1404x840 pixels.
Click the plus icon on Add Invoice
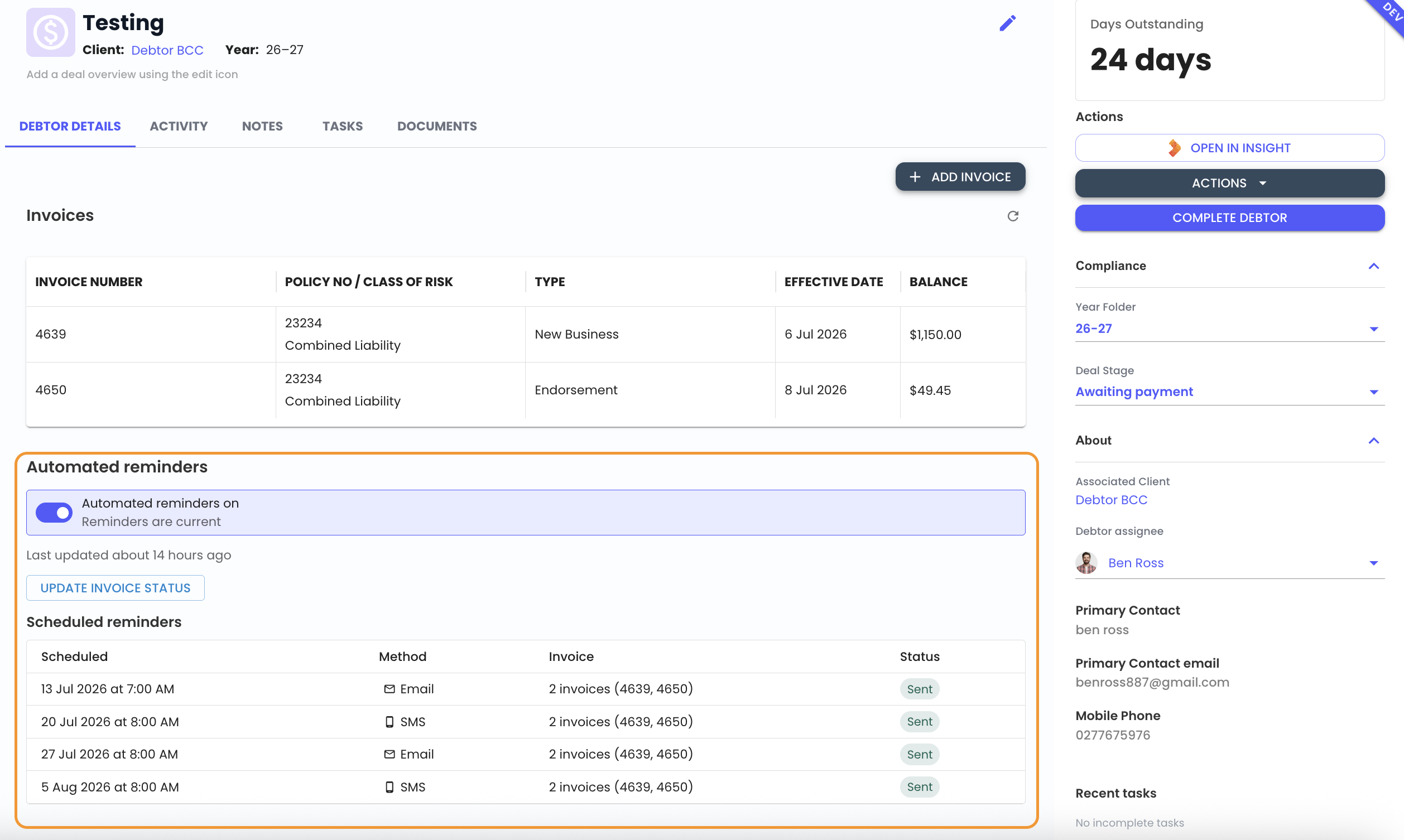[x=915, y=177]
